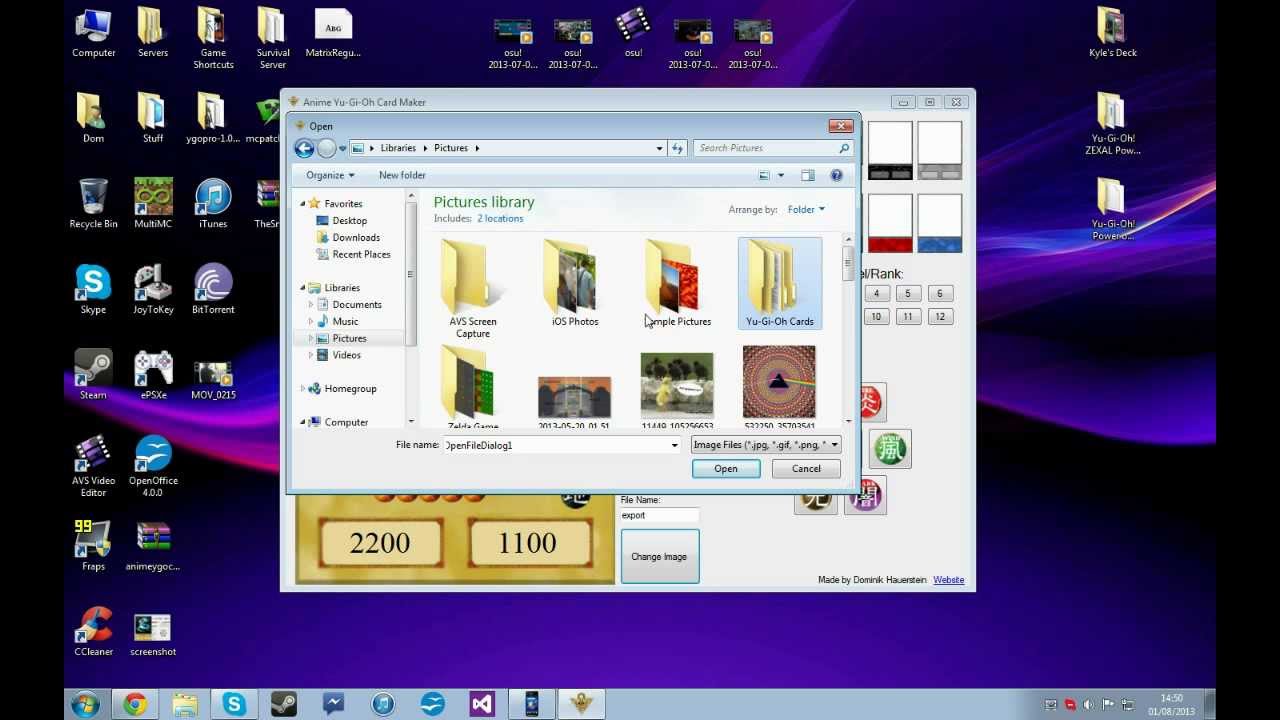Select the Yu-Gi-Oh Cards folder

point(779,284)
